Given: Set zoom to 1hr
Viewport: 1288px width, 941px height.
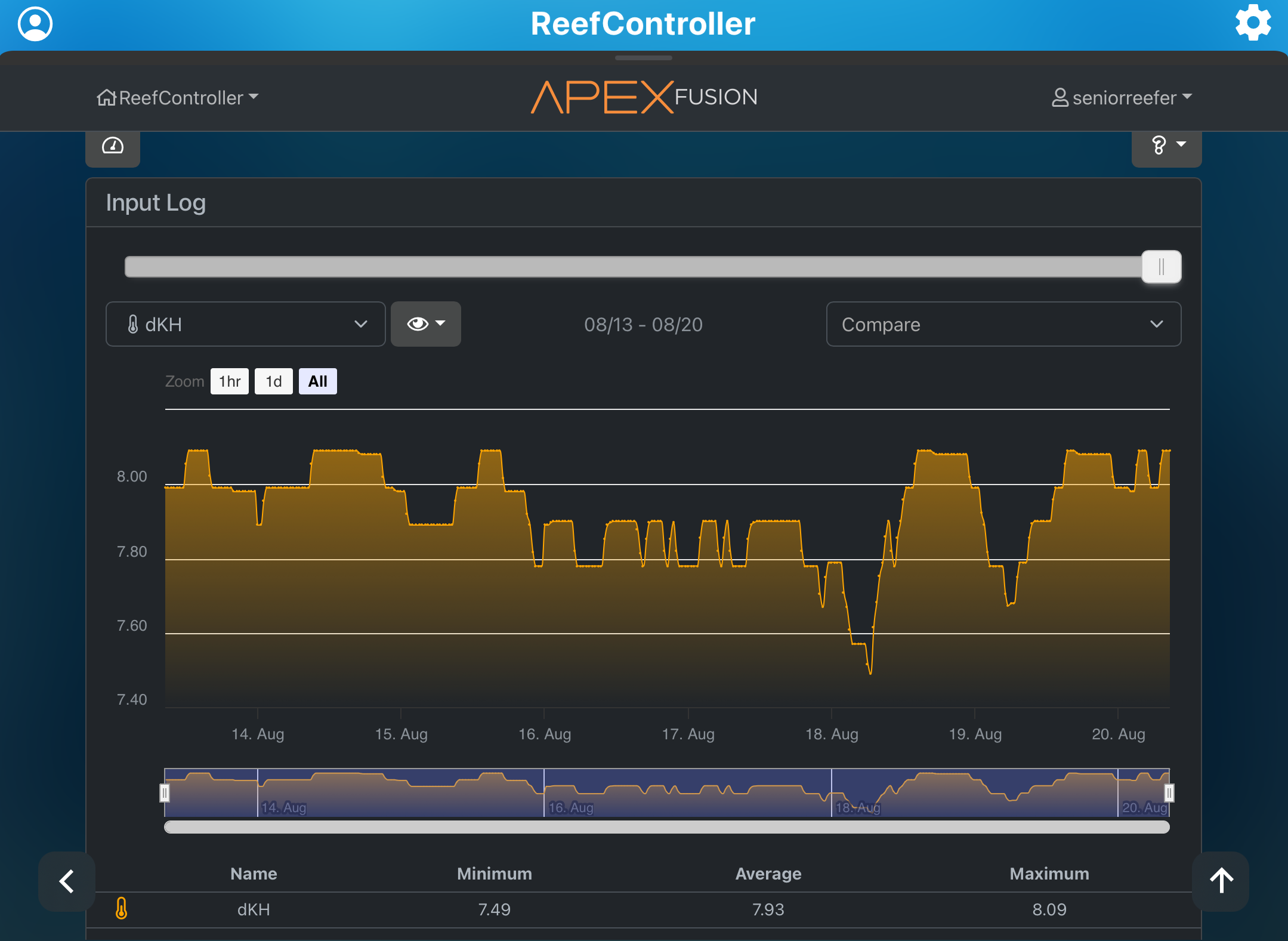Looking at the screenshot, I should coord(230,381).
